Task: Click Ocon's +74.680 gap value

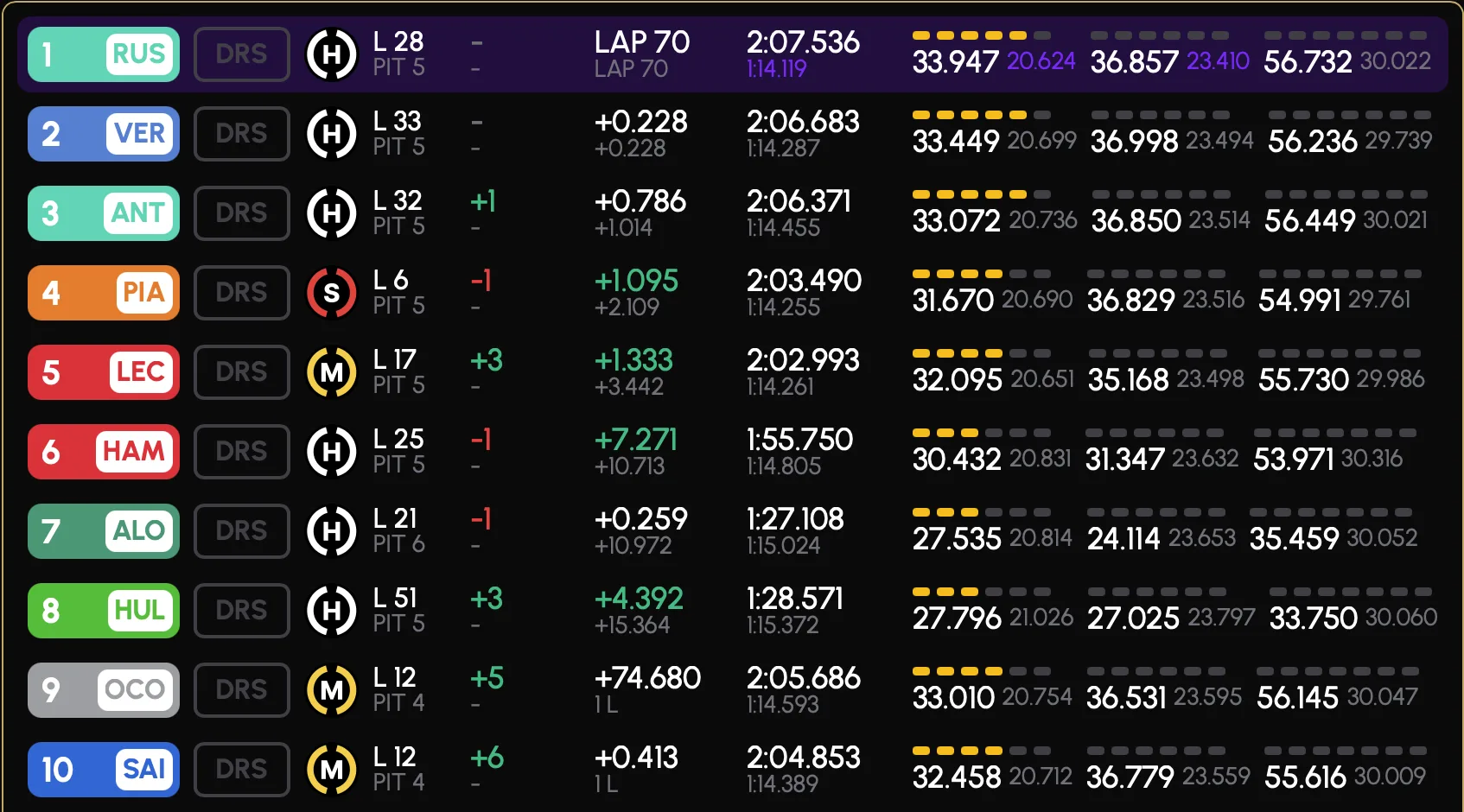Action: point(647,678)
